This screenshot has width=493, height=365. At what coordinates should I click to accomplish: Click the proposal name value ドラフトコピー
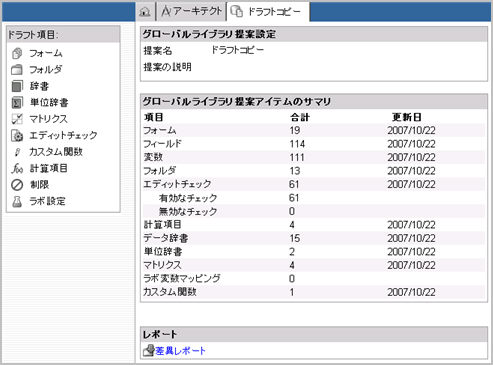[238, 50]
